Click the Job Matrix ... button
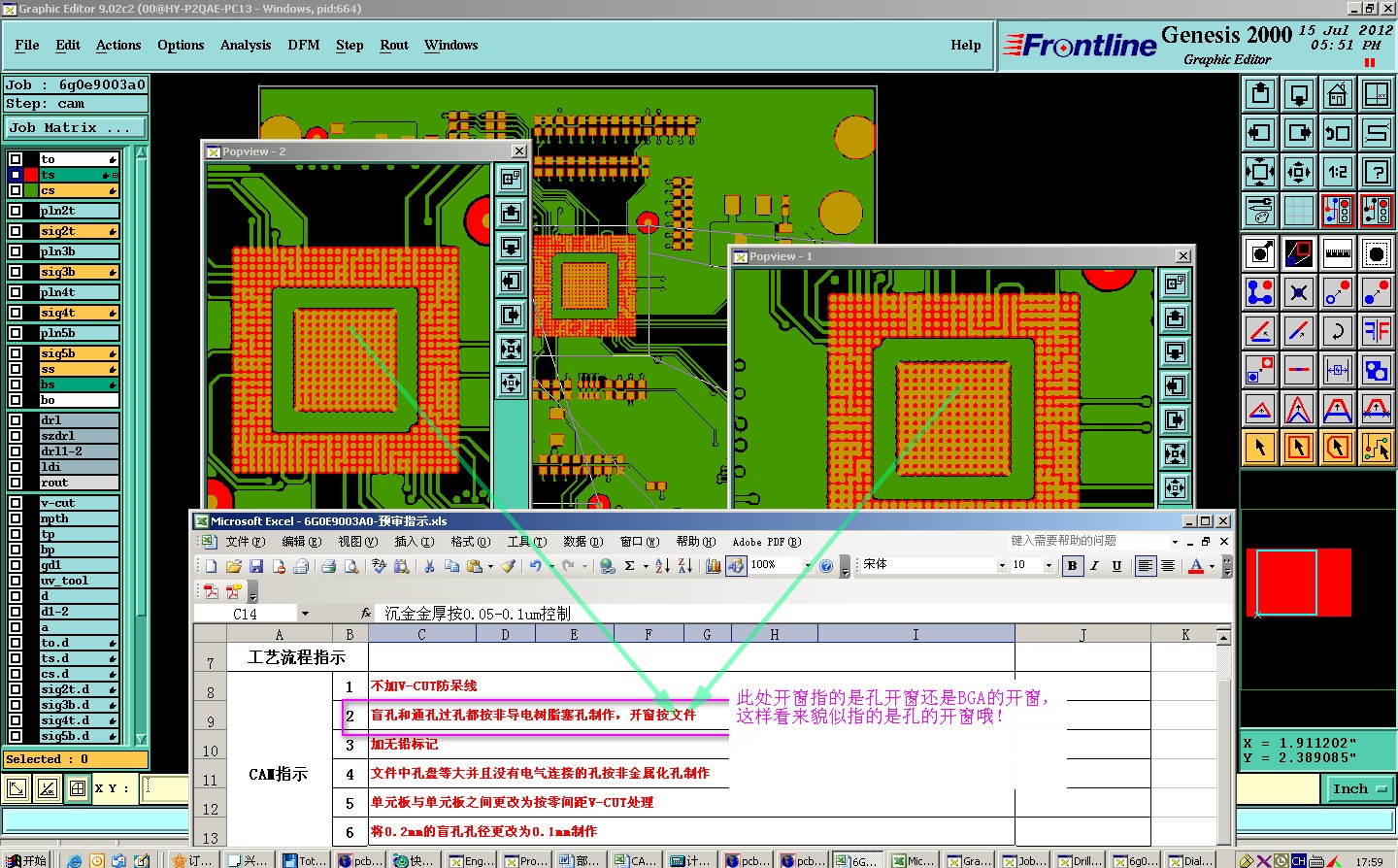The width and height of the screenshot is (1398, 868). tap(76, 127)
